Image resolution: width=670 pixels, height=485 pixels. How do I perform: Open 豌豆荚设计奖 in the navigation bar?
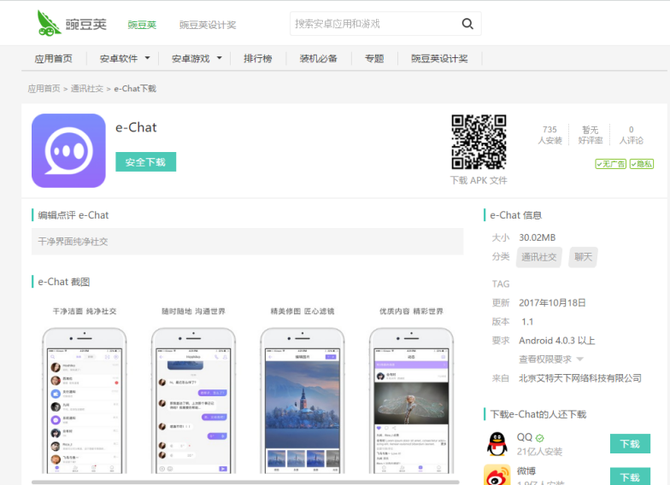tap(439, 59)
